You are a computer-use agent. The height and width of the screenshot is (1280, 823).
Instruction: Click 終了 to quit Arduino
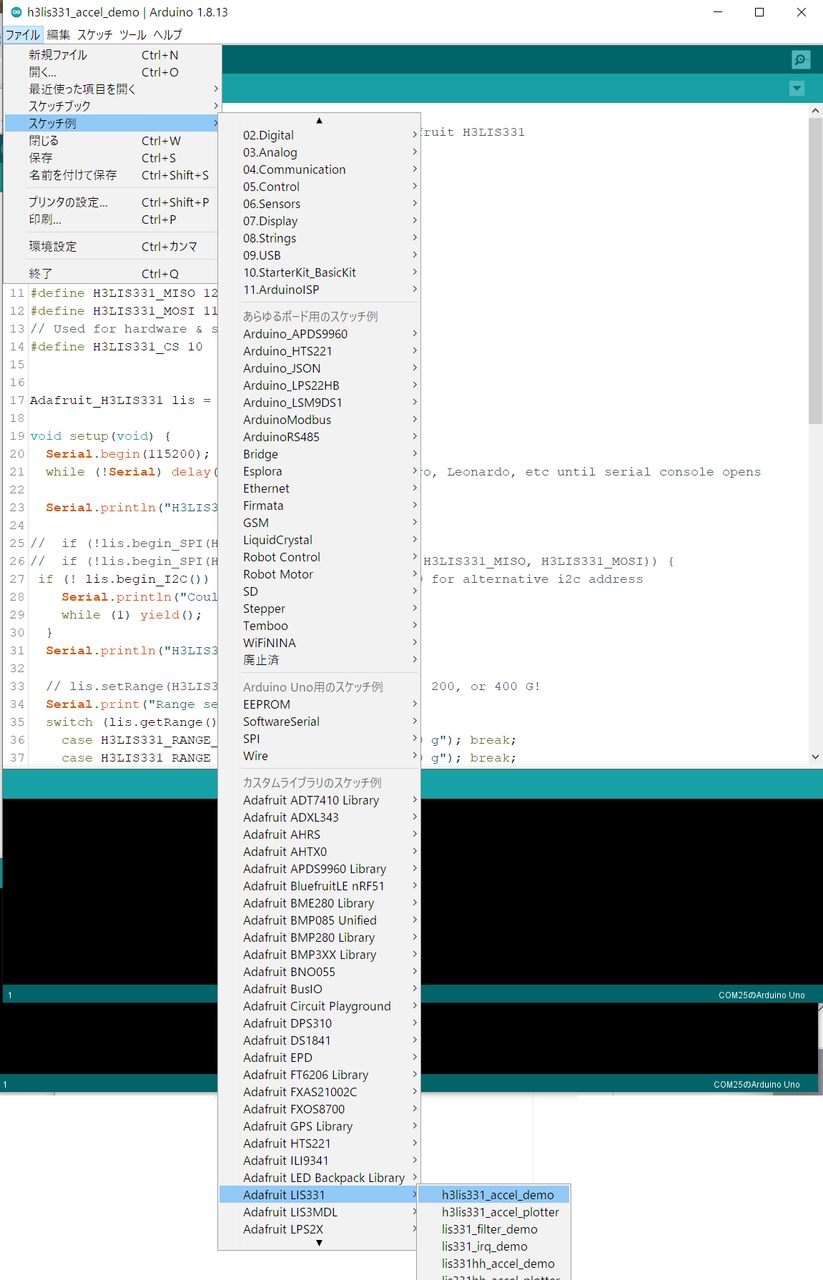coord(41,273)
